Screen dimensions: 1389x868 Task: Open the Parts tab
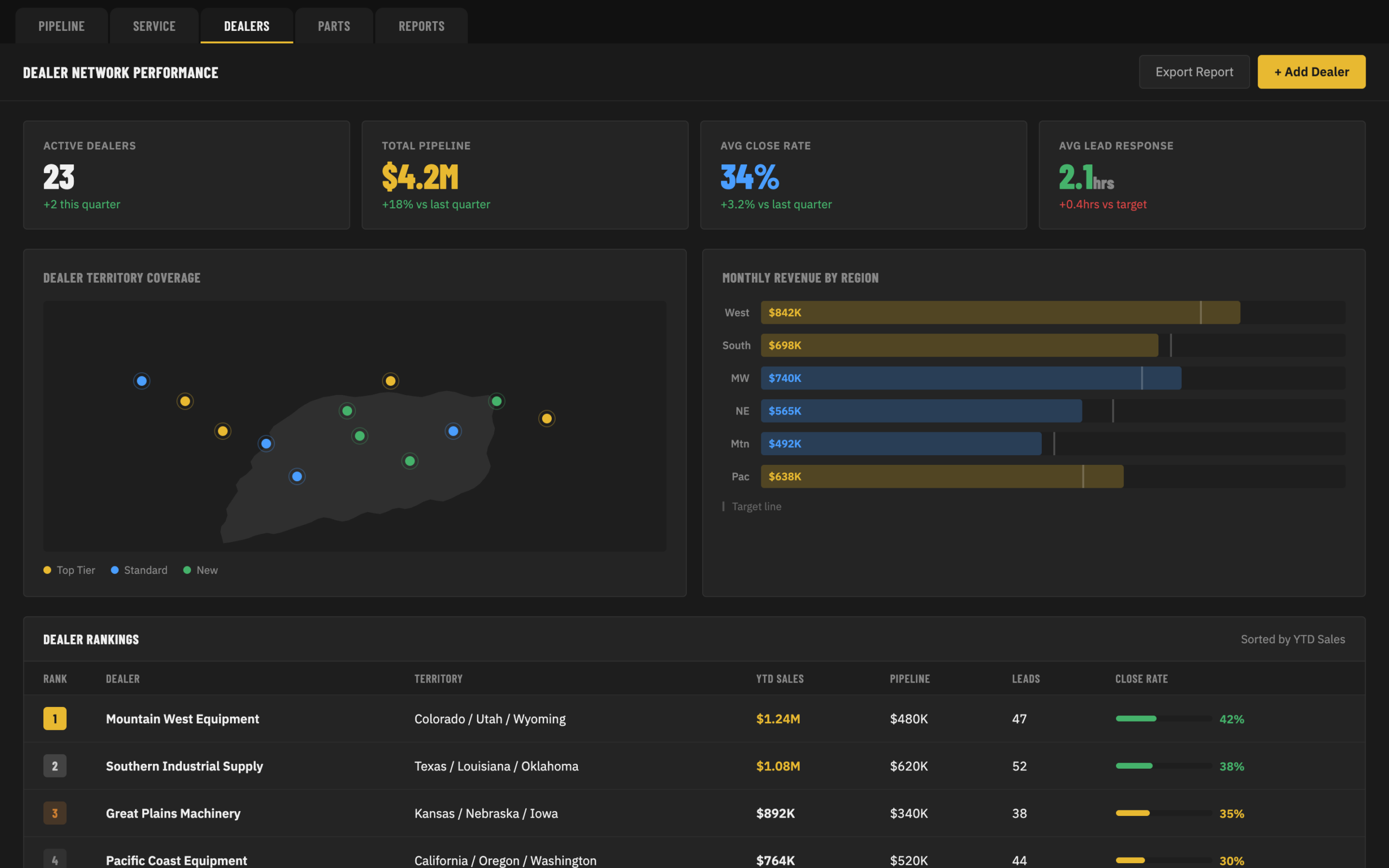click(334, 26)
